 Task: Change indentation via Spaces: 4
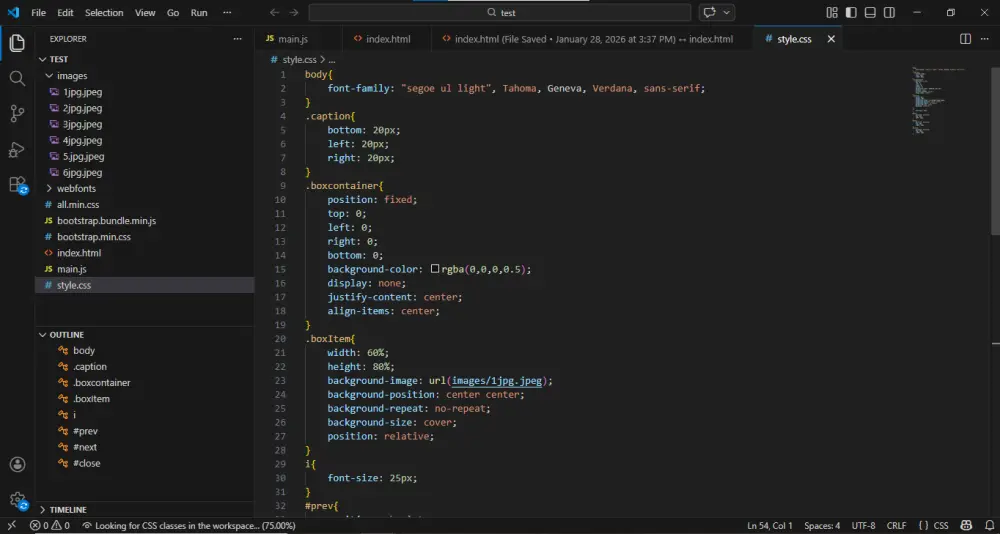coord(822,526)
